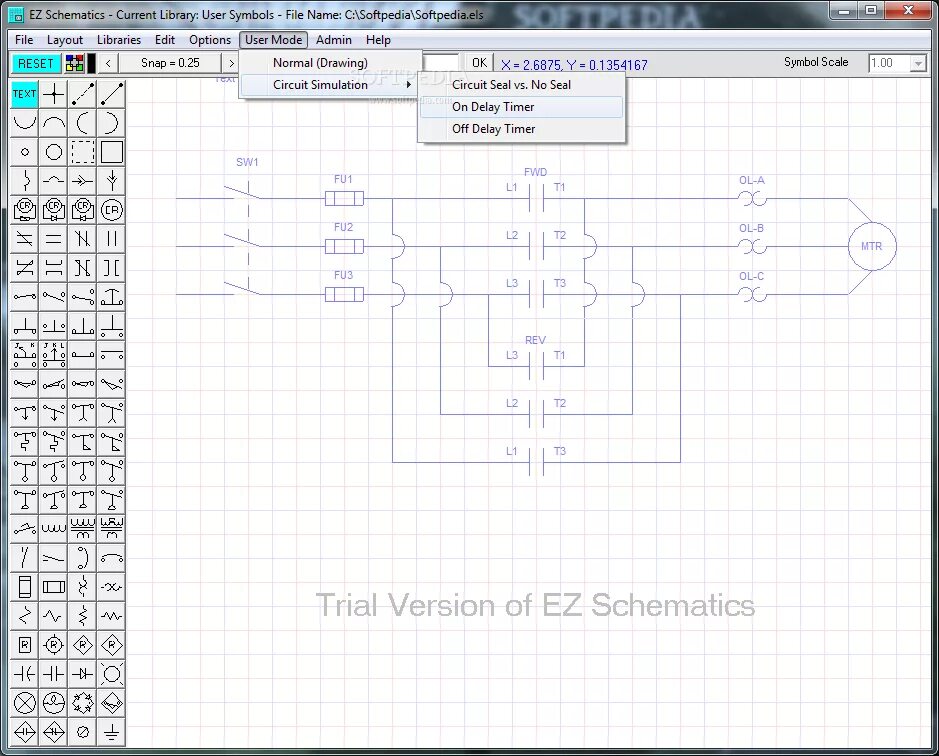Screen dimensions: 939x756
Task: Choose Off Delay Timer simulation mode
Action: (x=493, y=129)
